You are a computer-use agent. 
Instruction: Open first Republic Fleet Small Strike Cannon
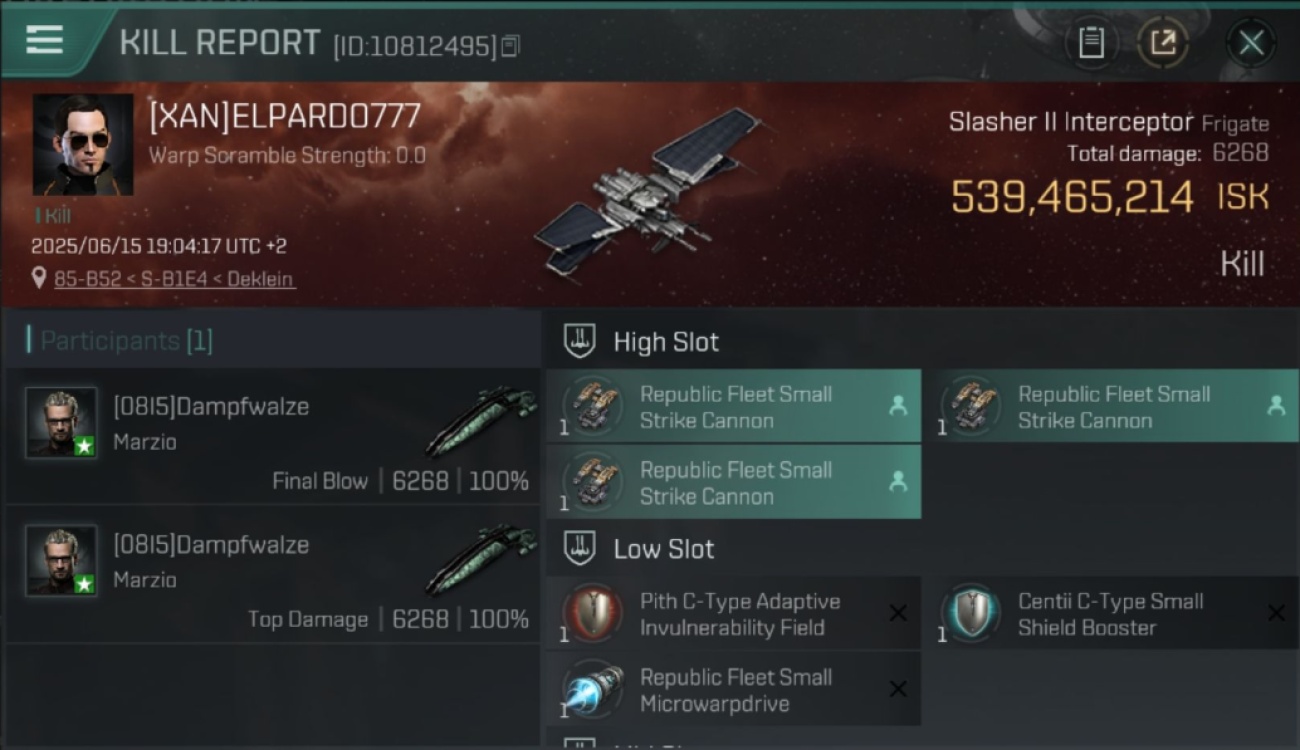(x=734, y=406)
